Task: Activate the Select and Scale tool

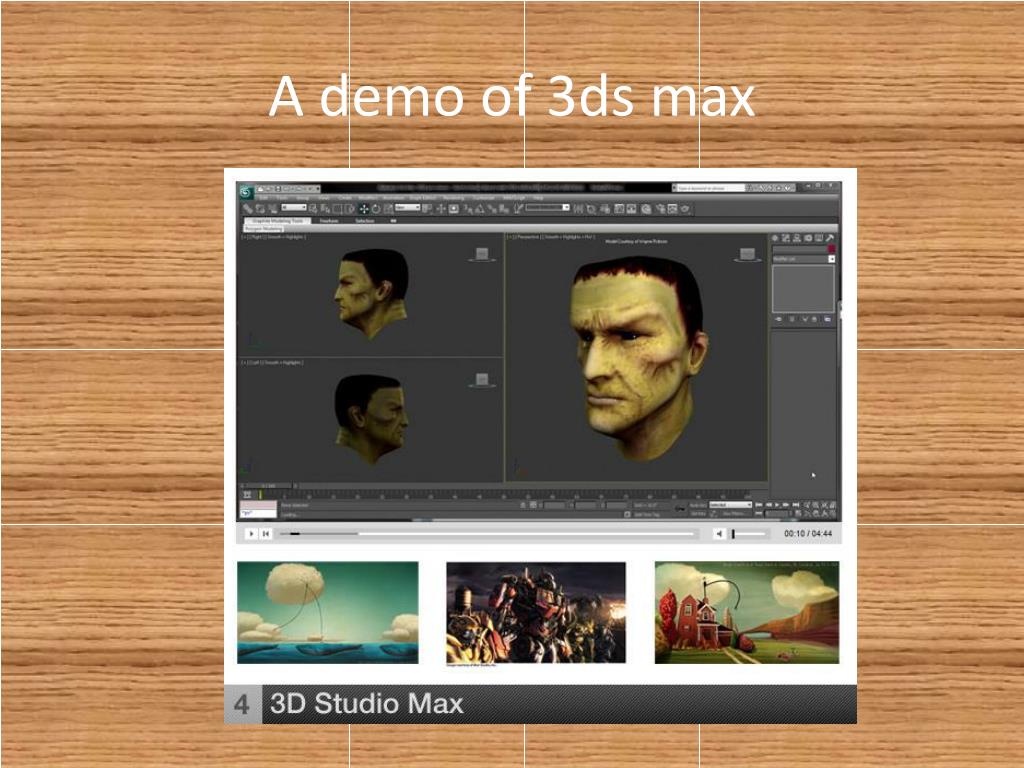Action: click(x=388, y=209)
